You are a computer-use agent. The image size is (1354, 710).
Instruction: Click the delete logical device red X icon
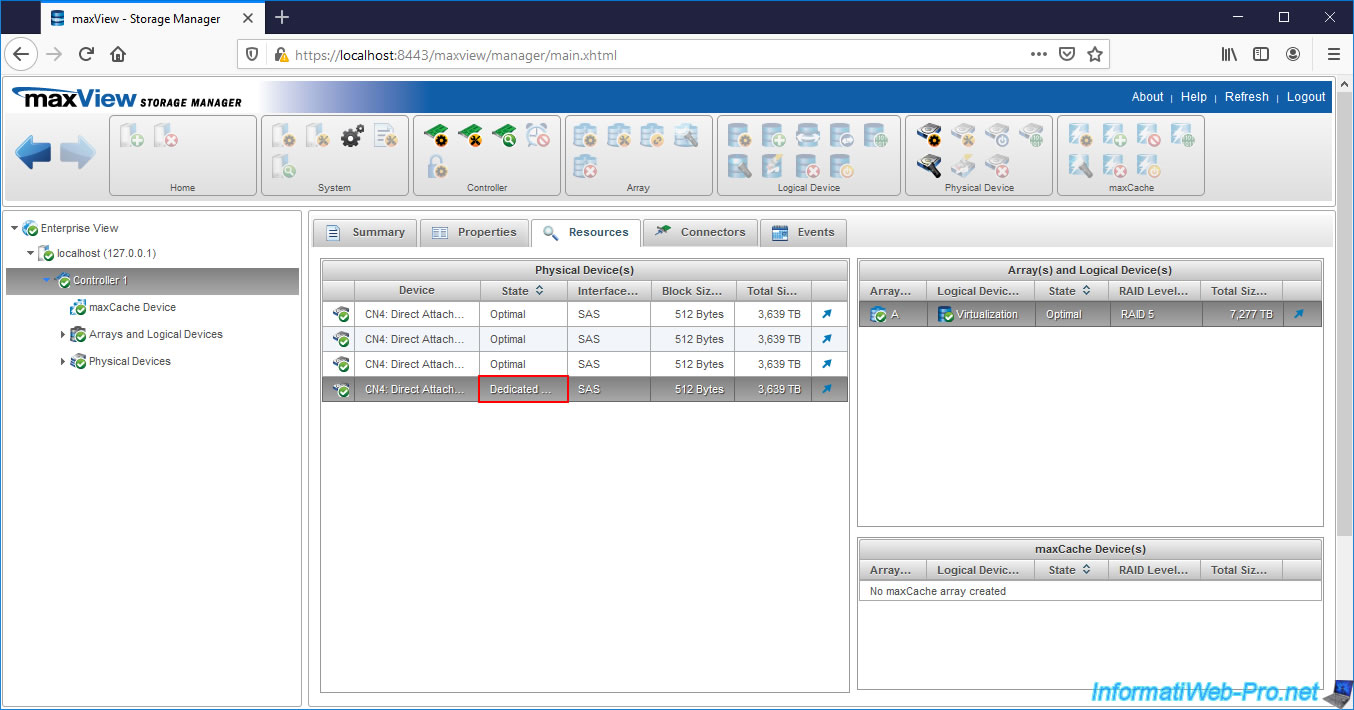(807, 167)
